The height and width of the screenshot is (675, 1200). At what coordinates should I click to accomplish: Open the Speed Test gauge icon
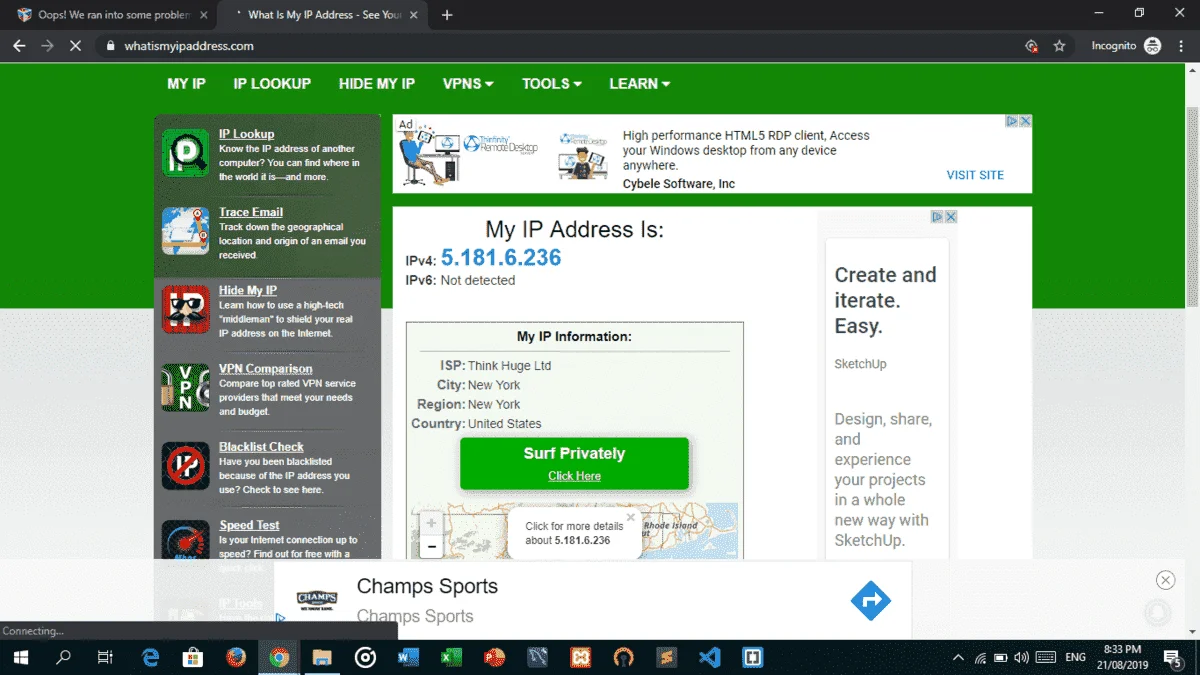(x=185, y=540)
